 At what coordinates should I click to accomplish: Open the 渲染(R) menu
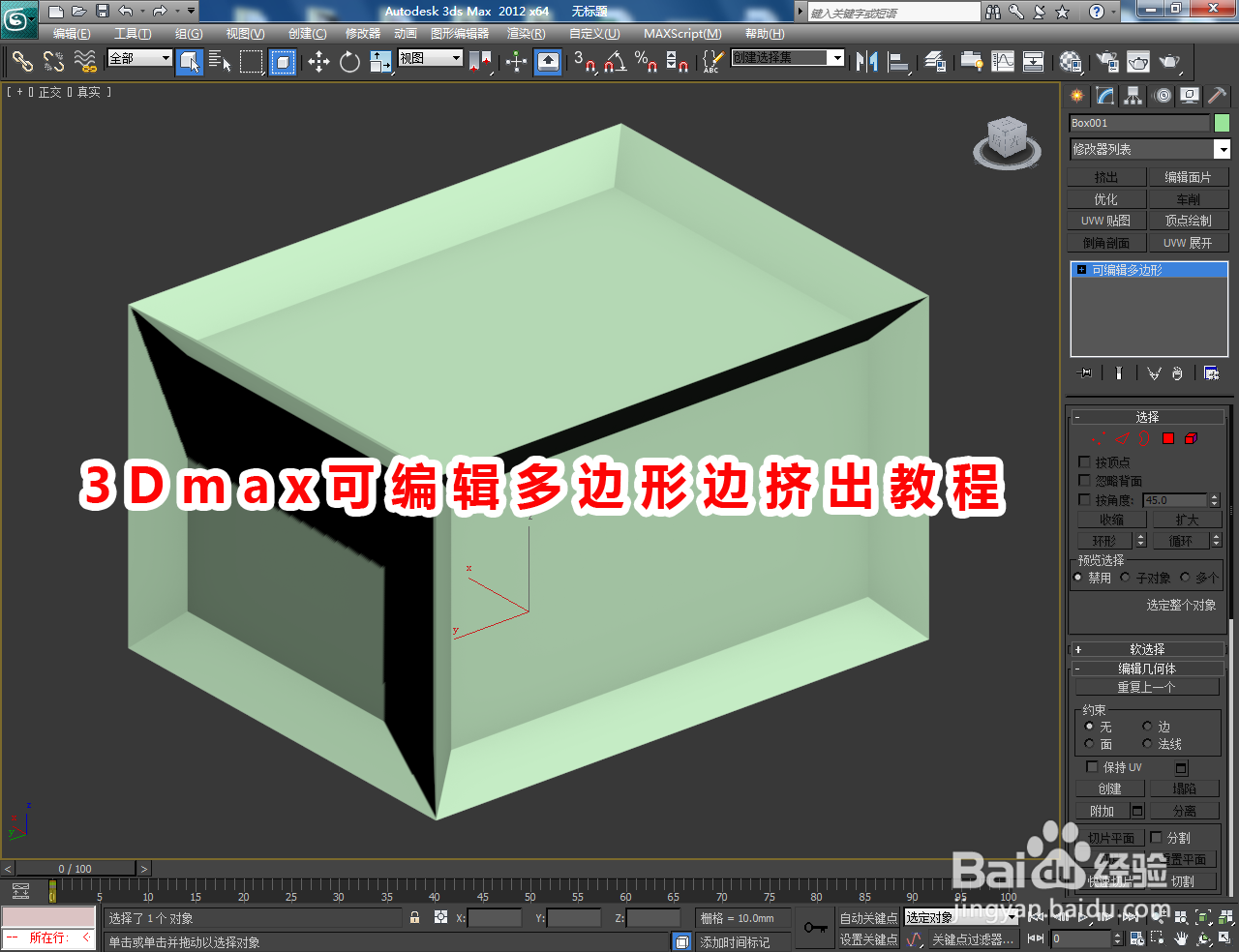coord(524,33)
